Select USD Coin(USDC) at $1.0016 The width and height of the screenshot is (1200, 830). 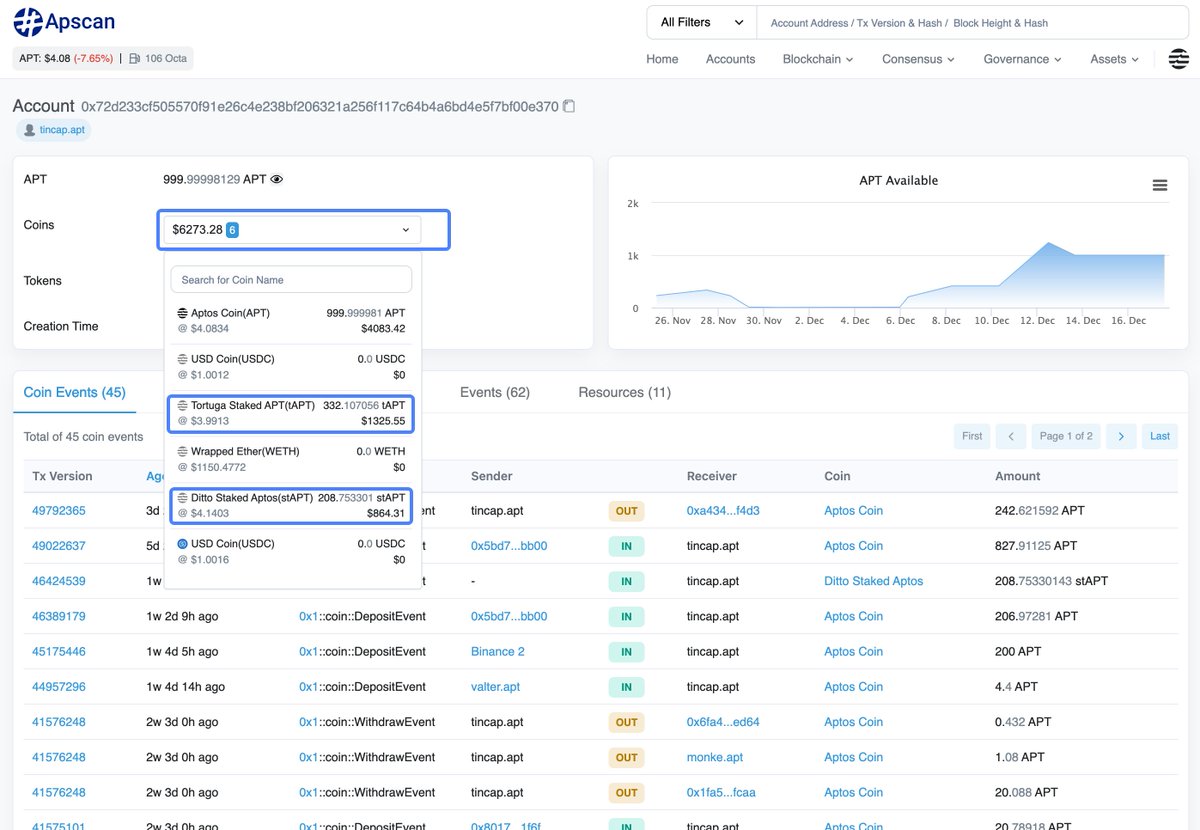291,551
